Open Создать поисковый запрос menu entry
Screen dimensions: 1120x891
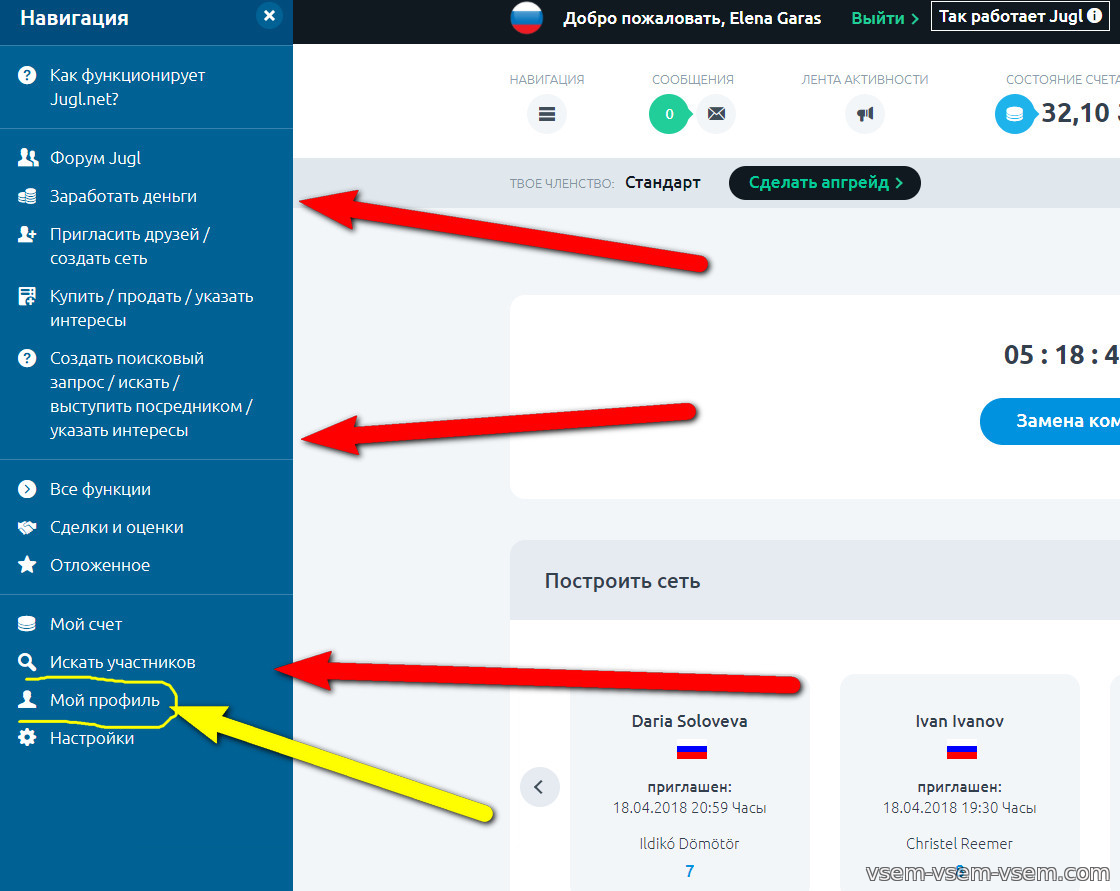151,394
